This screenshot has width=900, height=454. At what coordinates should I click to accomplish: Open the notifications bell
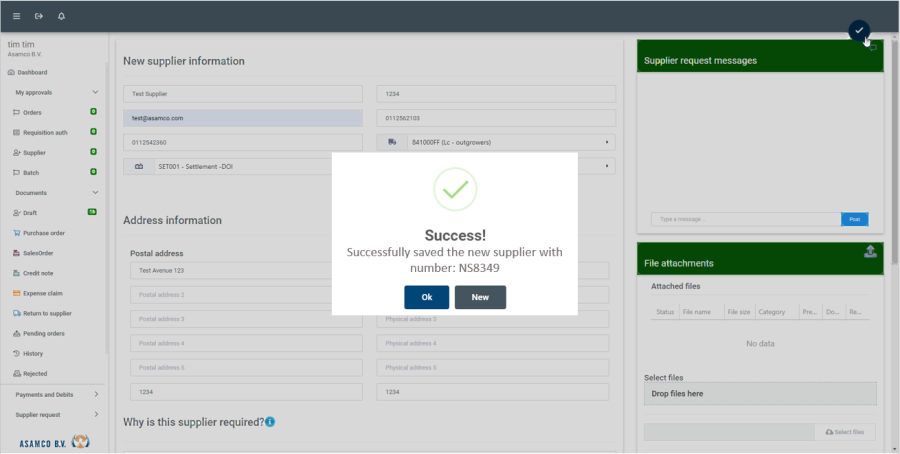click(x=62, y=16)
